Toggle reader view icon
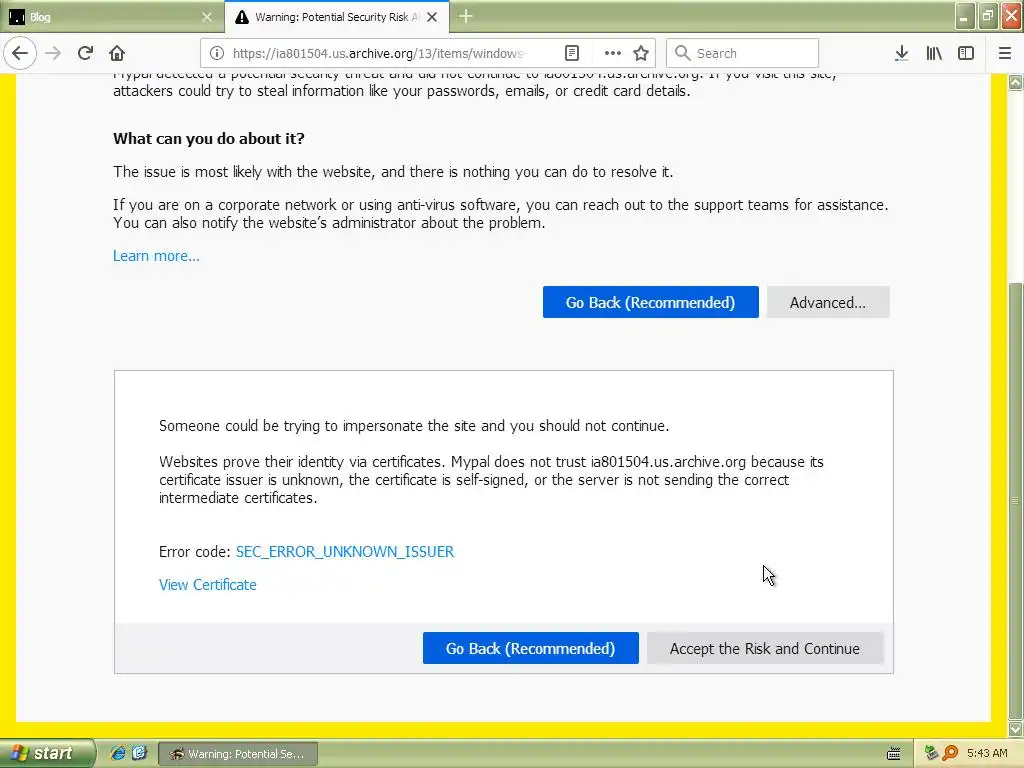The height and width of the screenshot is (768, 1024). coord(572,53)
